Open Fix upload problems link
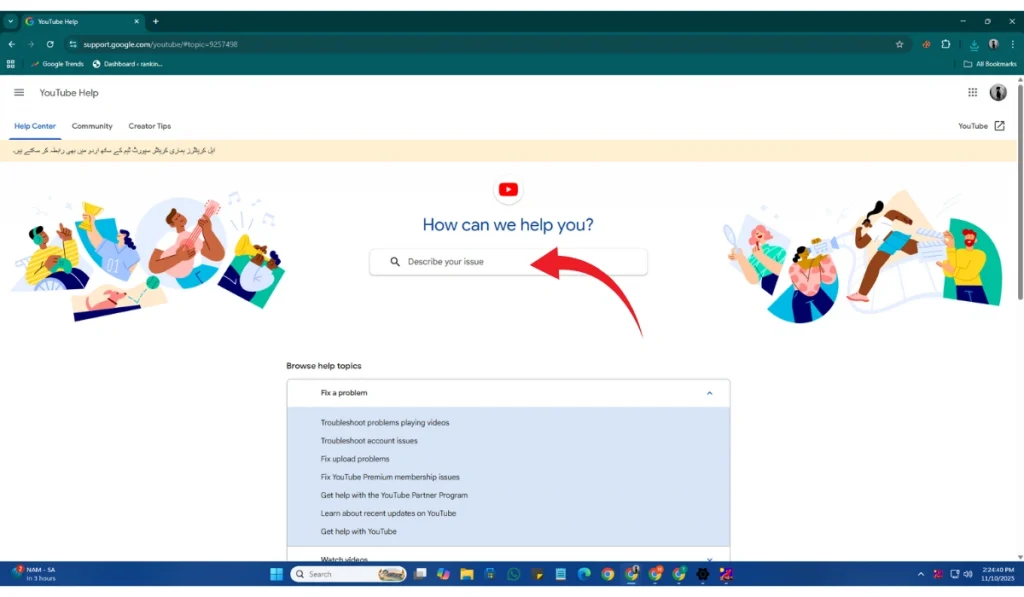 tap(355, 459)
